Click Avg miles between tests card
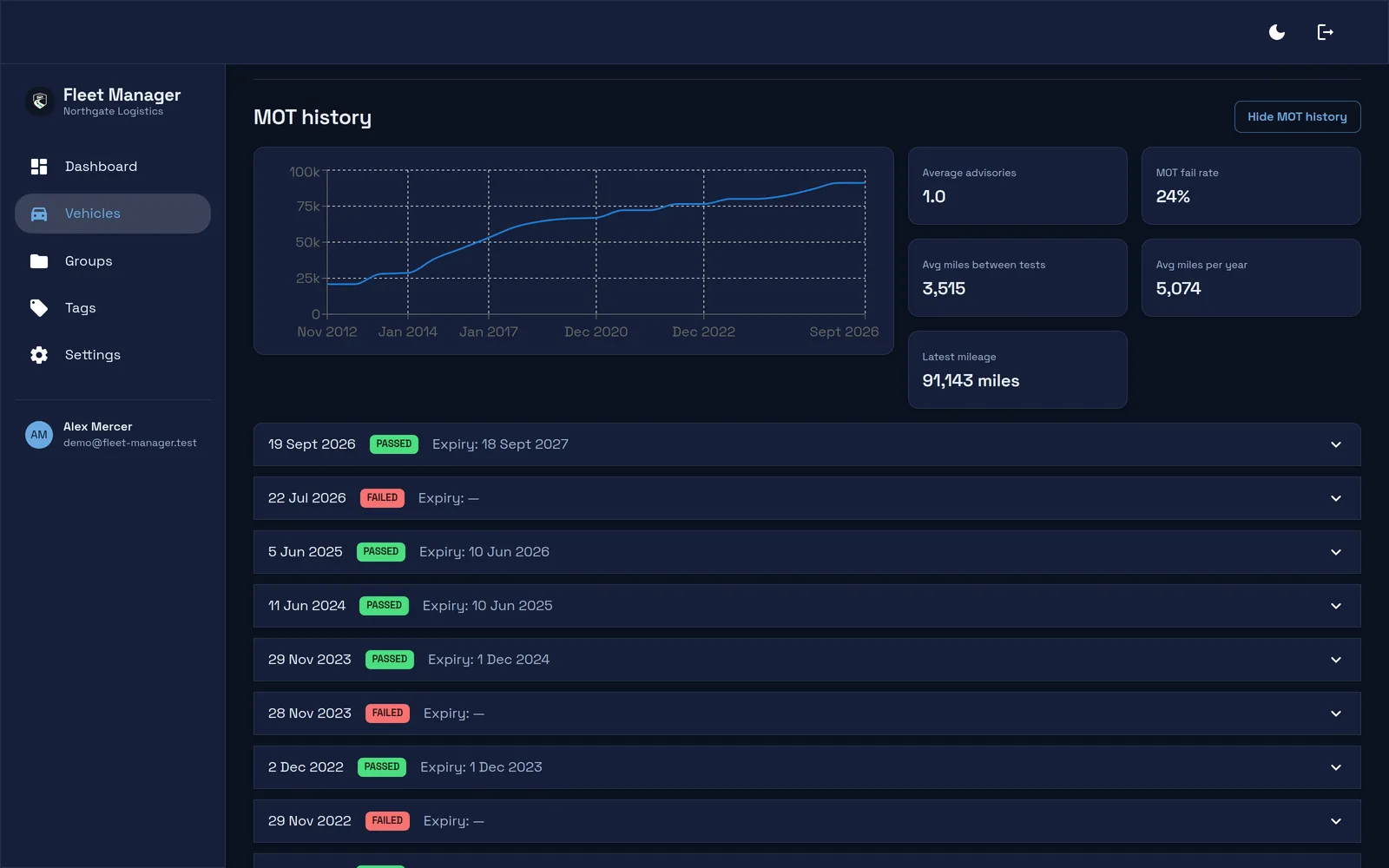The image size is (1389, 868). click(x=1017, y=278)
